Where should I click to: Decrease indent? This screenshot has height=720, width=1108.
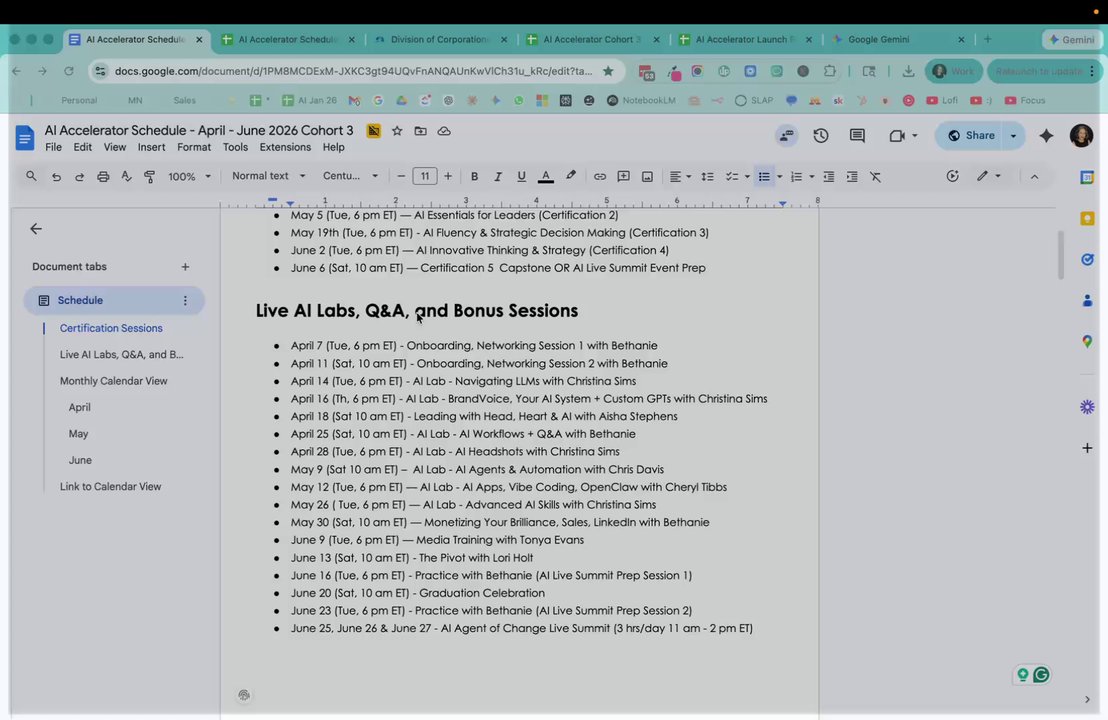(828, 177)
